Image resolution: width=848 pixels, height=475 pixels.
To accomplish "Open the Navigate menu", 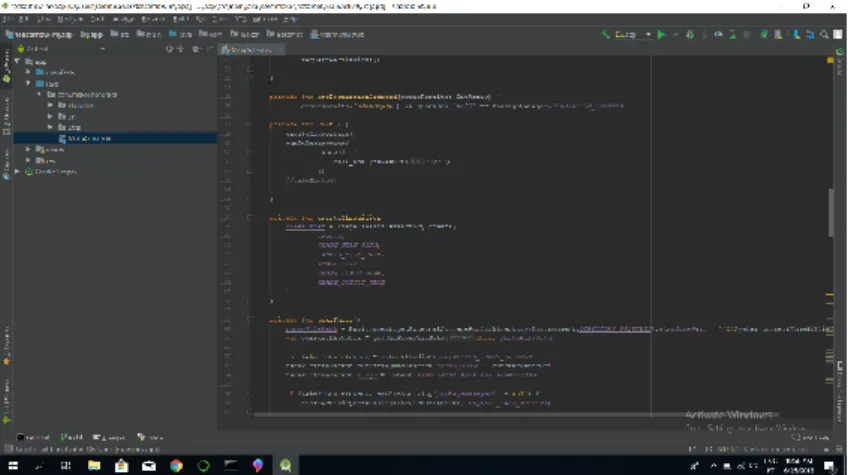I will coord(70,19).
